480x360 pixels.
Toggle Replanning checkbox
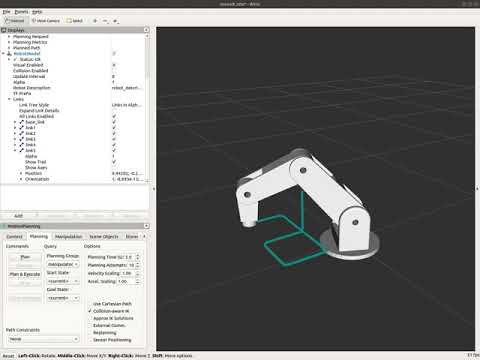90,333
